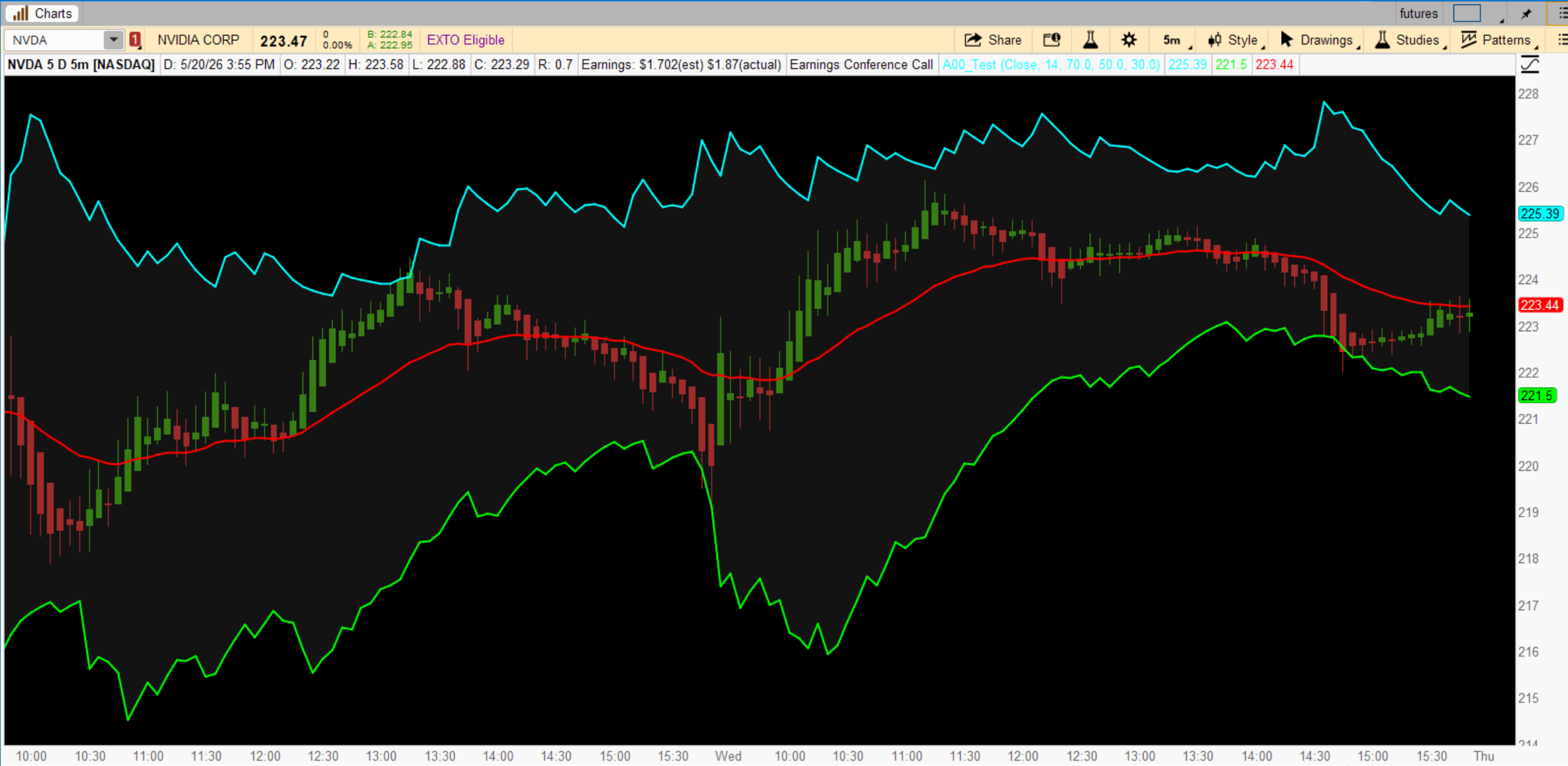Click the red 223.44 price axis bubble

(1540, 305)
